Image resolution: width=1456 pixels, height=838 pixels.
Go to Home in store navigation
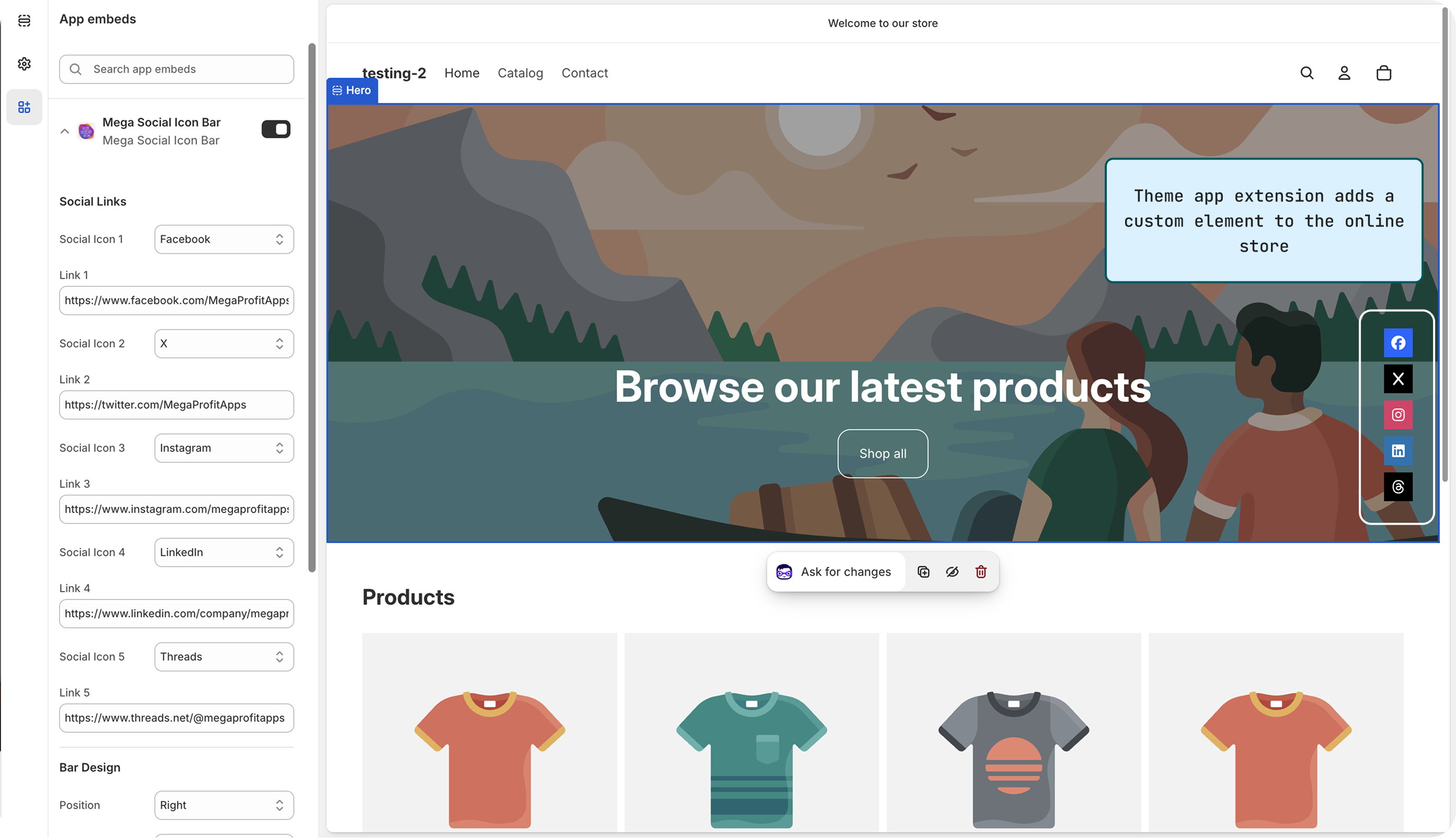[x=462, y=73]
